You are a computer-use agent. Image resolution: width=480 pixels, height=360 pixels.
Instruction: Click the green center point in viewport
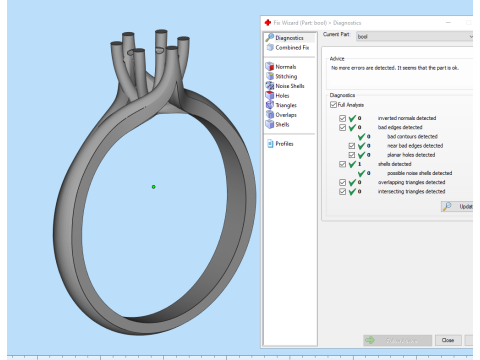(154, 187)
